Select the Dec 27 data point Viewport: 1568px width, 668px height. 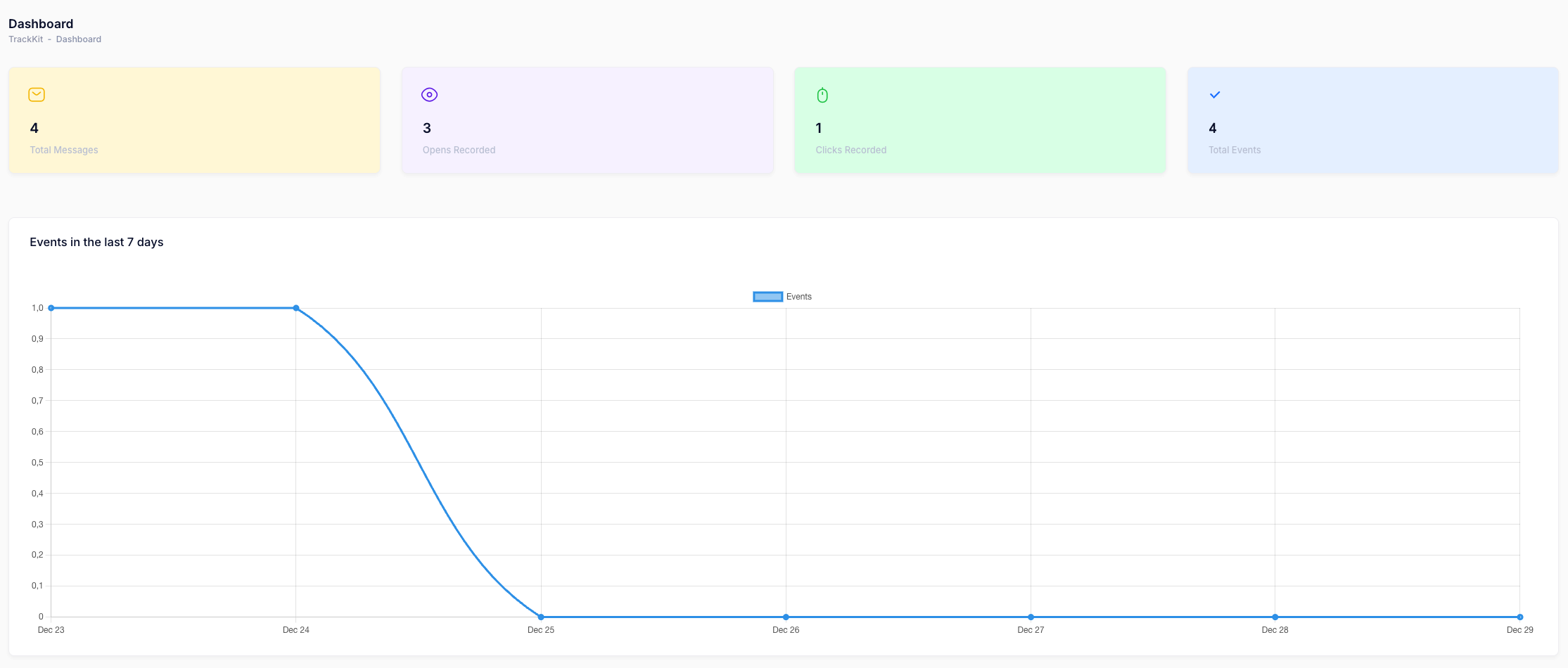coord(1031,617)
